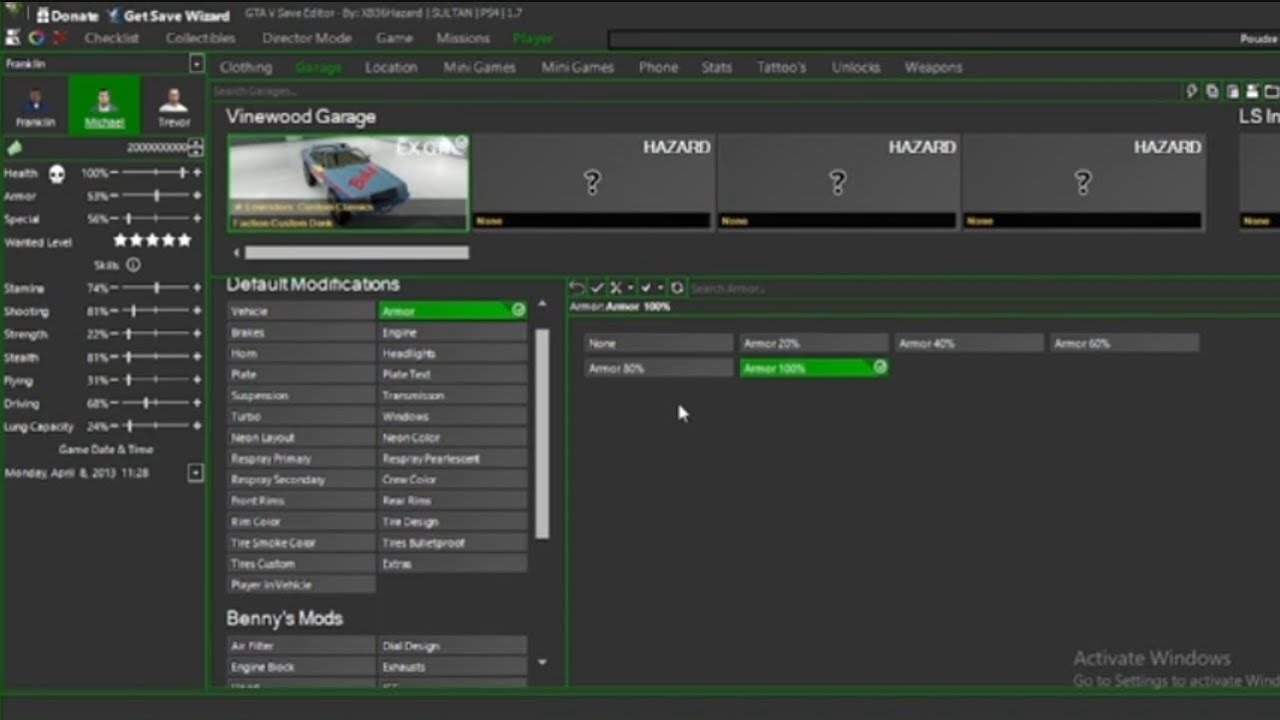
Task: Select the Faction Custom Donk vehicle thumbnail
Action: coord(348,183)
